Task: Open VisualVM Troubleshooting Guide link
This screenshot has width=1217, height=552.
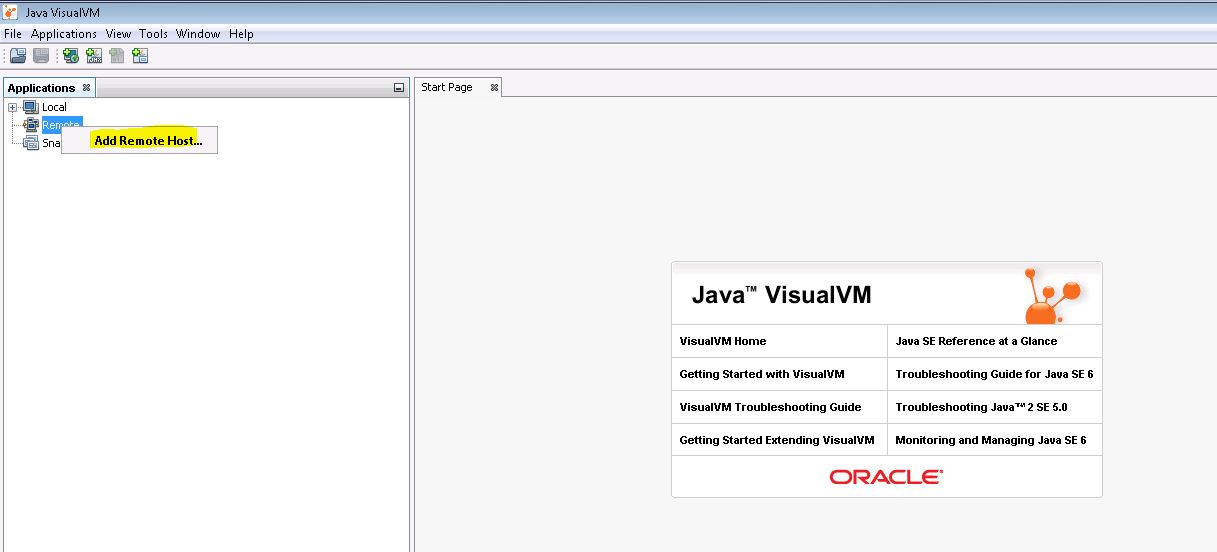Action: pos(770,407)
